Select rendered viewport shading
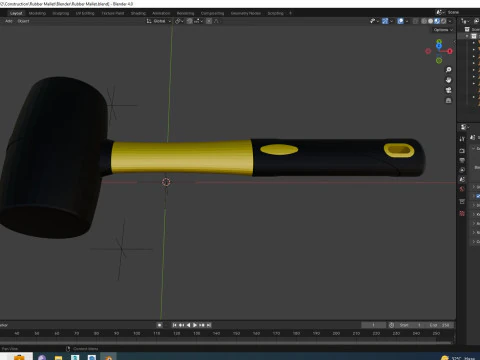 (443, 21)
